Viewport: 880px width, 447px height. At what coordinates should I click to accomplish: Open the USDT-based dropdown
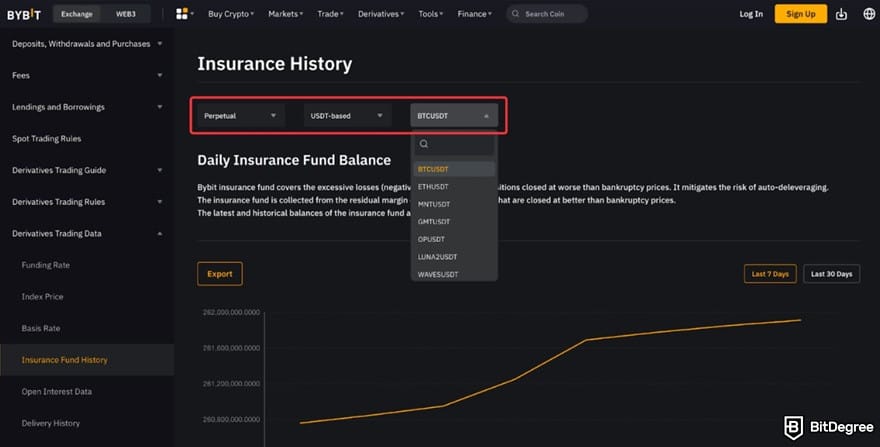(347, 116)
